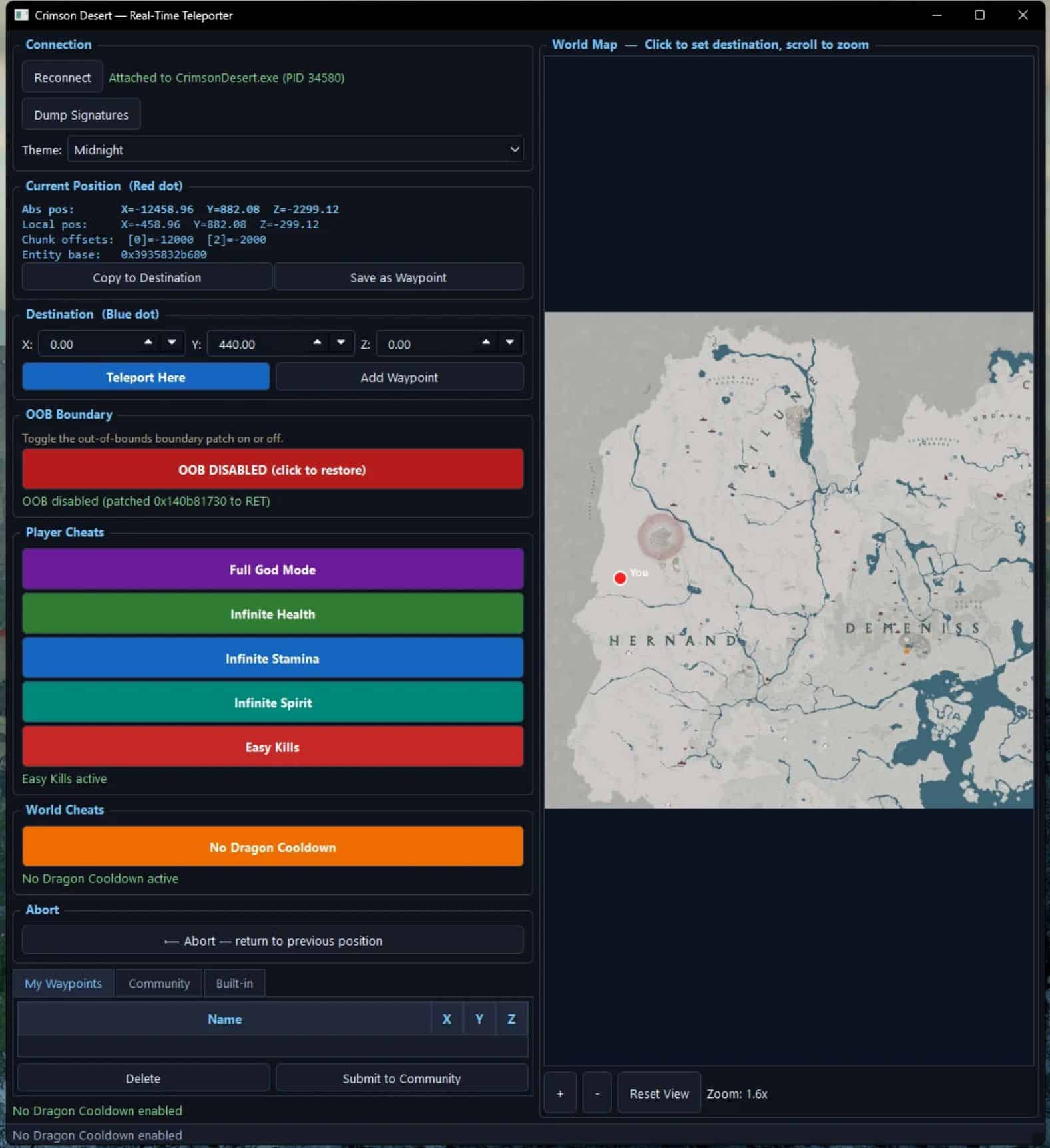Toggle Full God Mode cheat

pos(272,569)
